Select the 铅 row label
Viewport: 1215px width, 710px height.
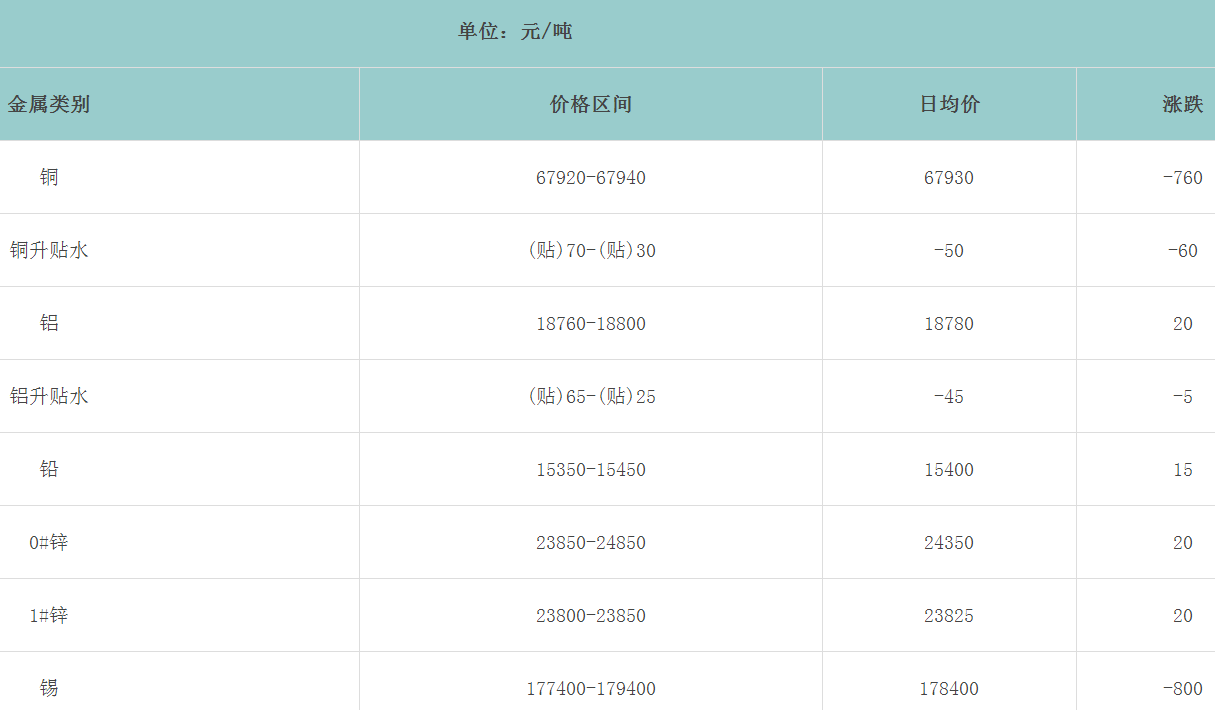click(x=49, y=469)
